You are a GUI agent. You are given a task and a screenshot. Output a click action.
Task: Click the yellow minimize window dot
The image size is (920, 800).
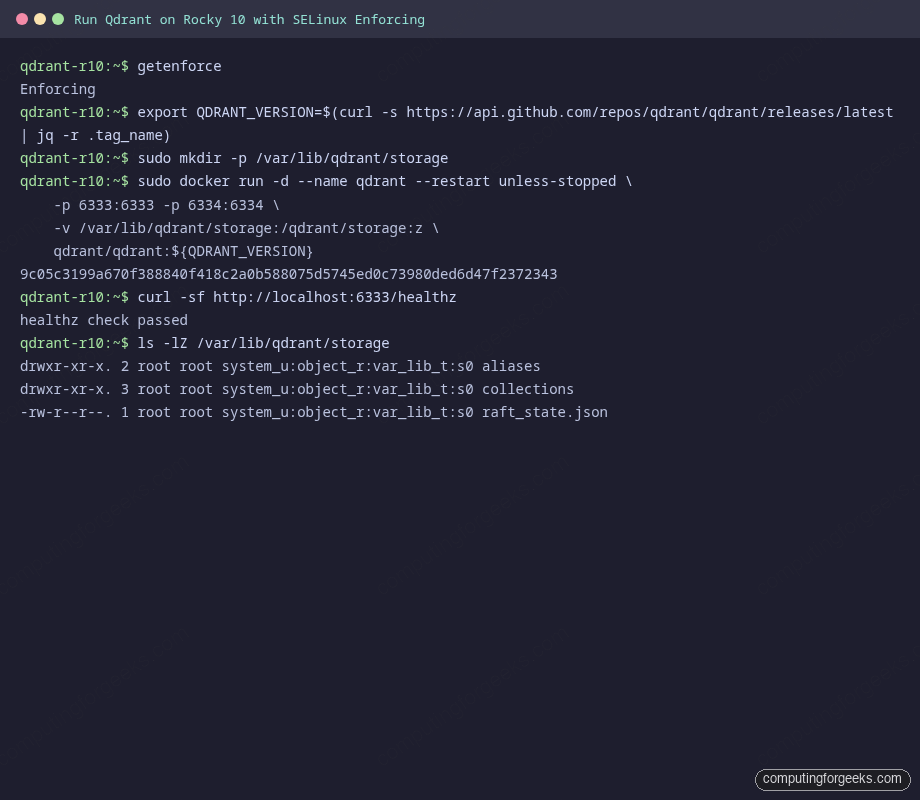tap(40, 19)
